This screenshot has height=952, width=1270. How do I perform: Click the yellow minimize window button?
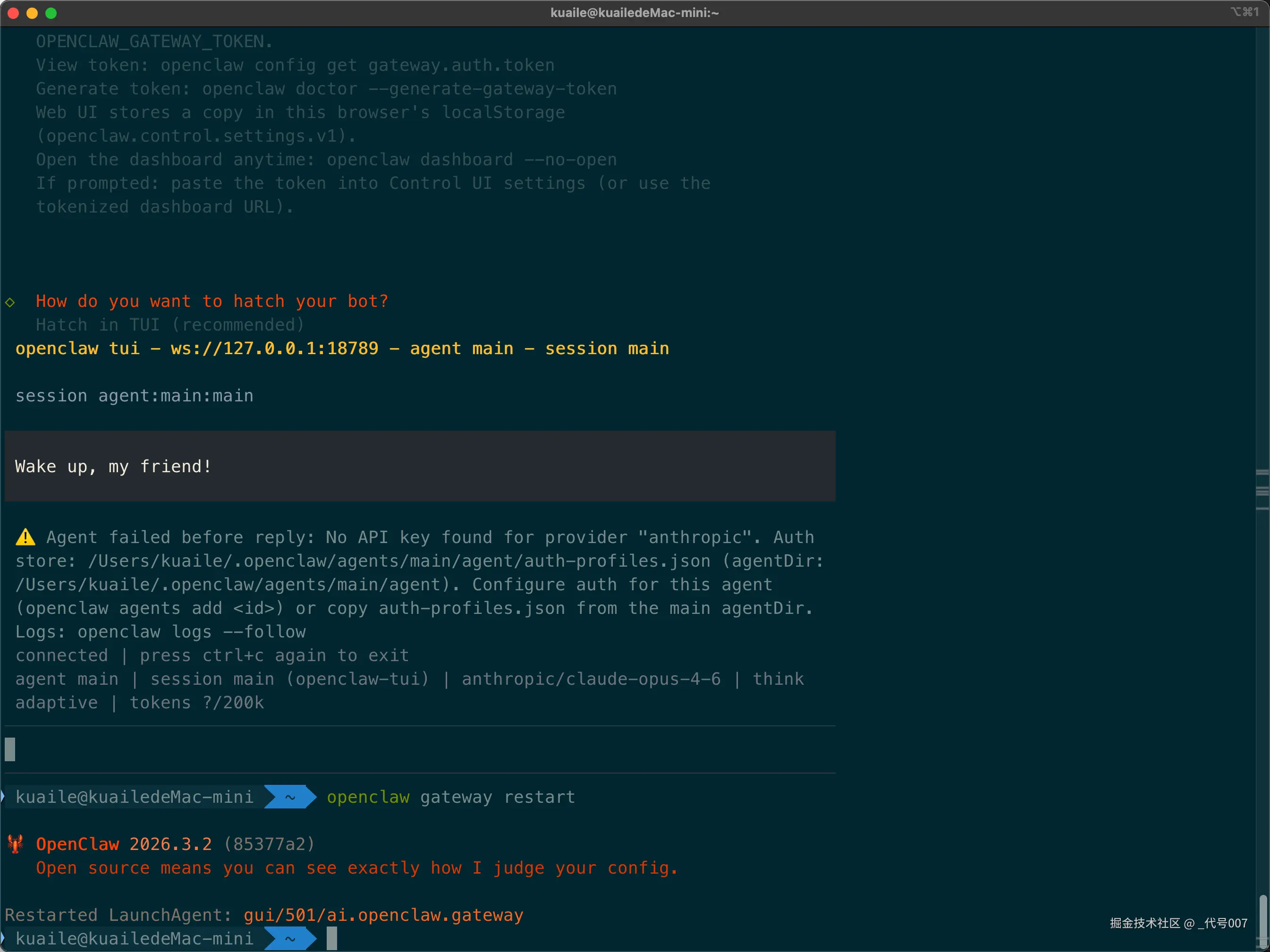coord(32,13)
